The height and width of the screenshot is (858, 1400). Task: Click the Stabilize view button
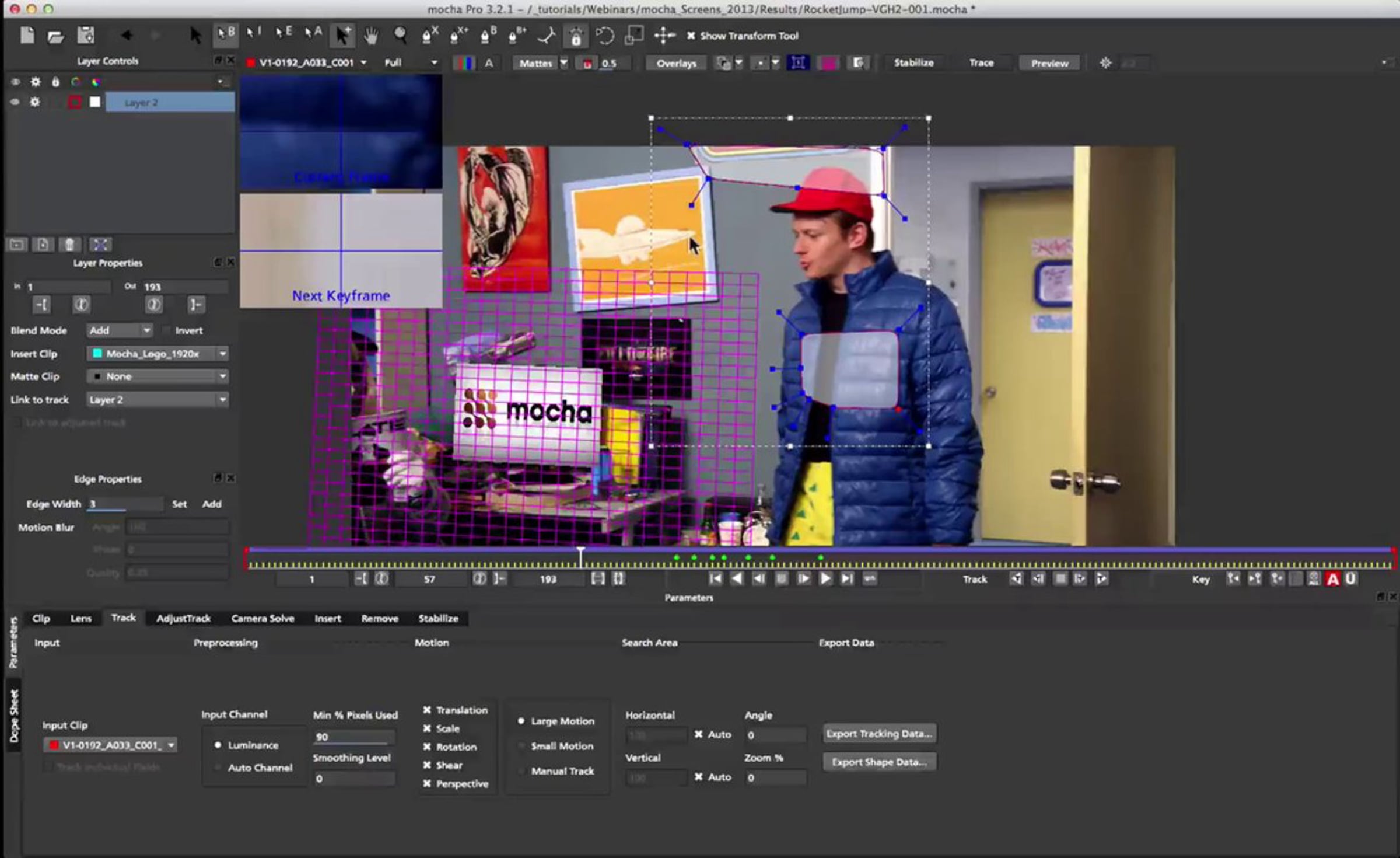[x=914, y=62]
